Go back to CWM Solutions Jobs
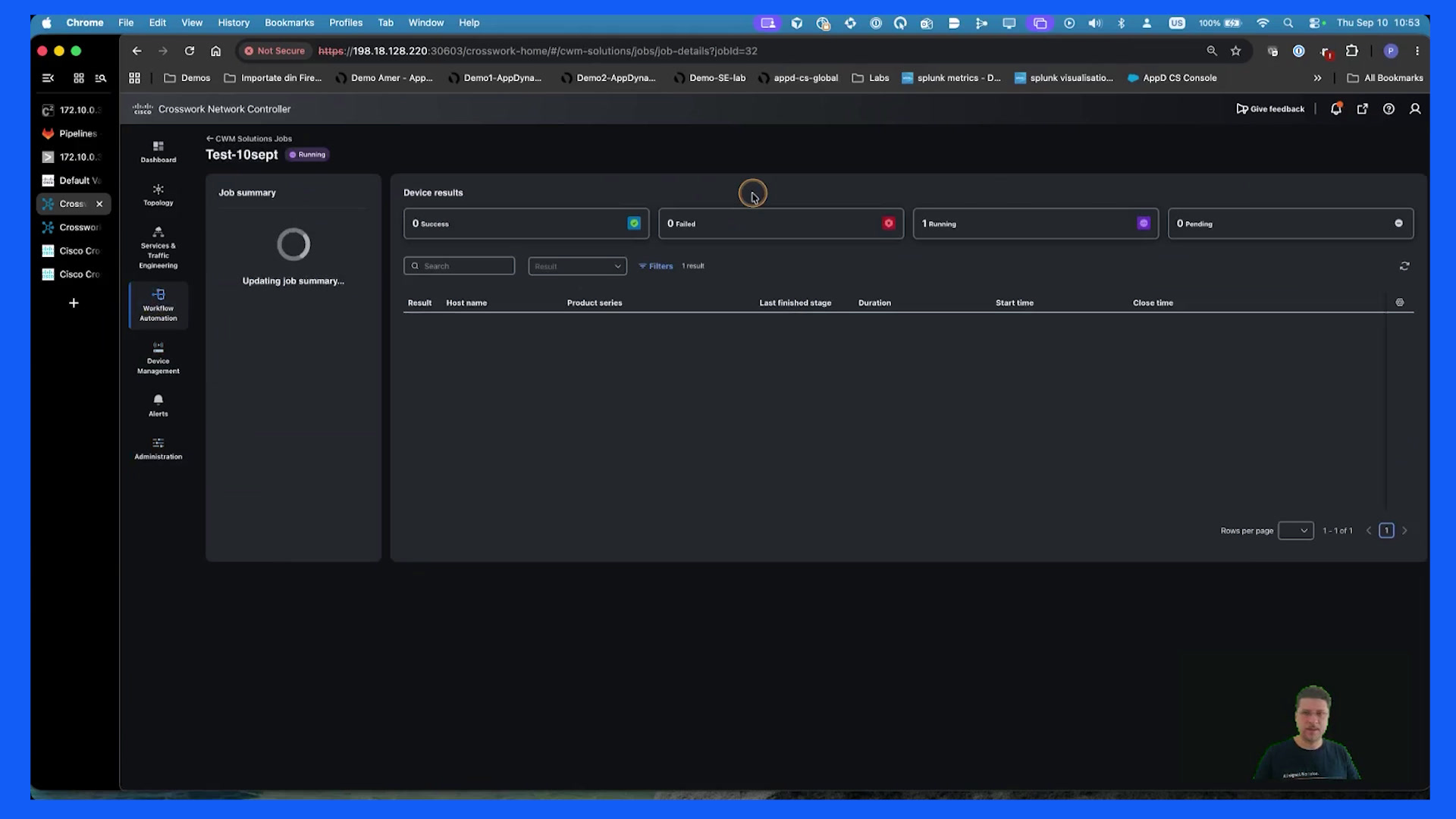This screenshot has height=819, width=1456. (249, 139)
